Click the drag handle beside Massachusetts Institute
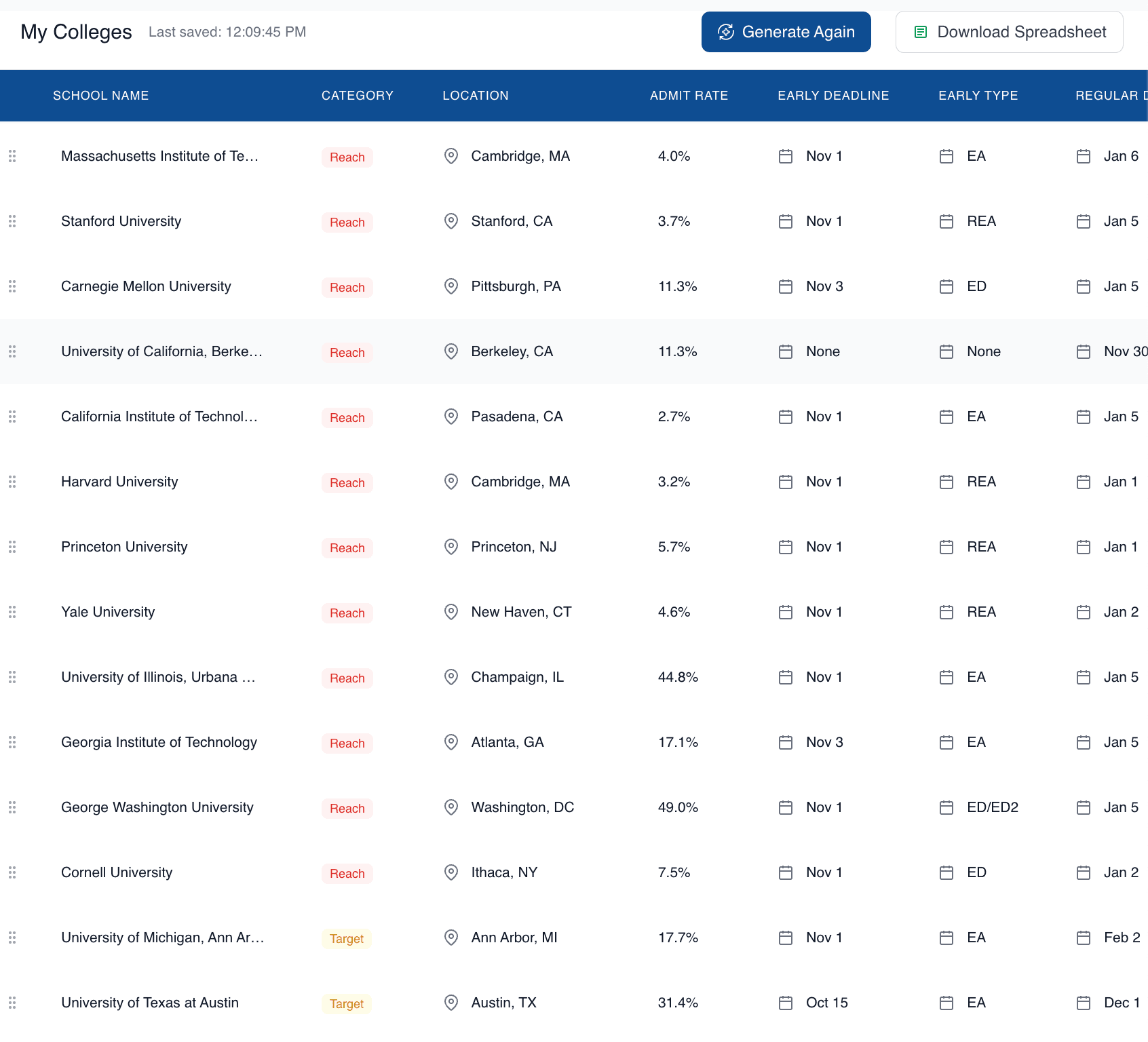The image size is (1148, 1042). (12, 156)
